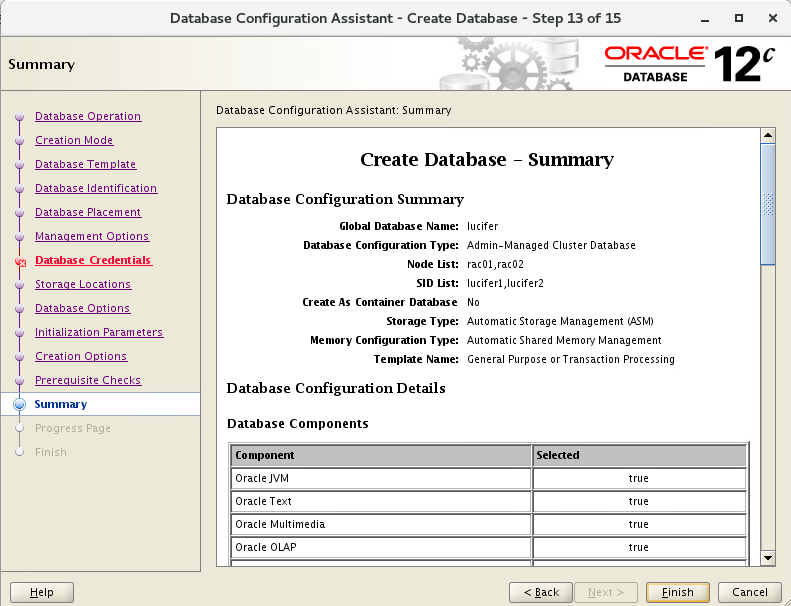Click the summary vertical scrollbar thumb
Image resolution: width=791 pixels, height=606 pixels.
tap(768, 204)
